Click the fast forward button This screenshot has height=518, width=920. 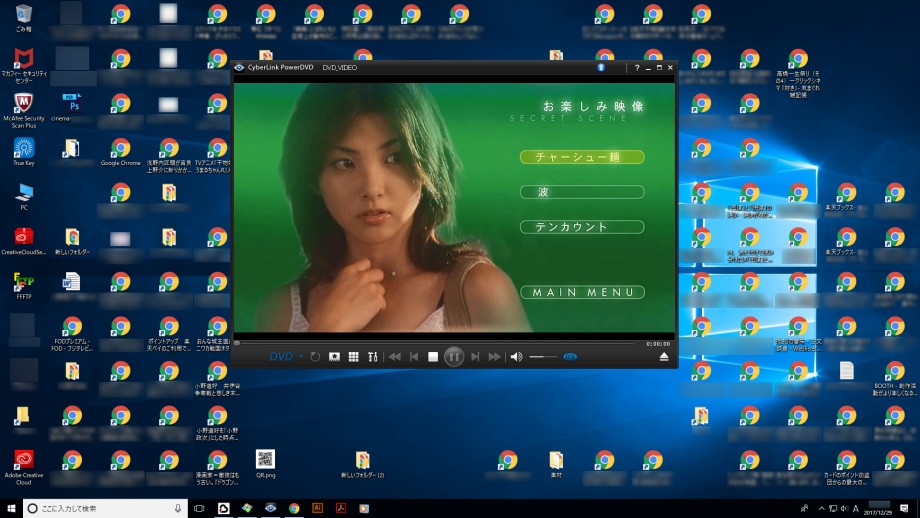point(494,357)
